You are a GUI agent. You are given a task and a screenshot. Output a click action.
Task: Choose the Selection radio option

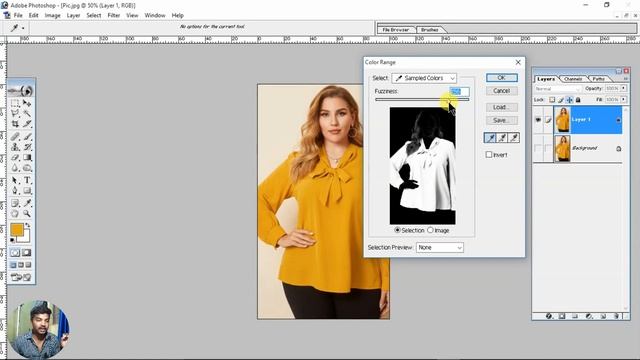click(397, 230)
